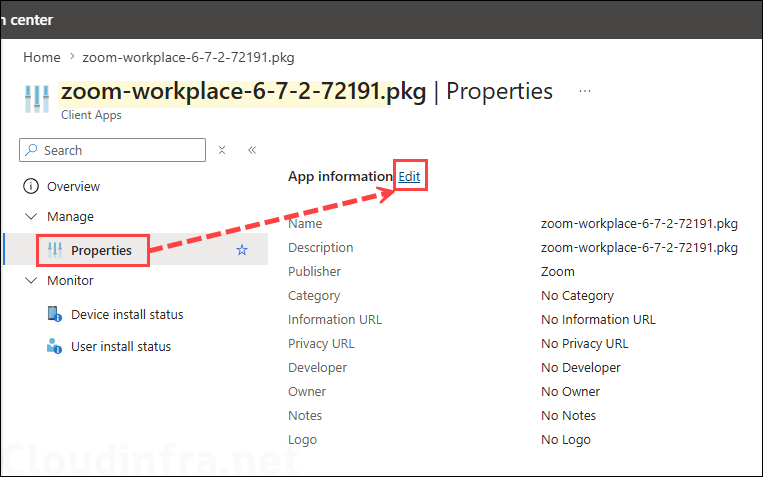Click the Owner field label
Viewport: 763px width, 477px height.
(x=307, y=391)
